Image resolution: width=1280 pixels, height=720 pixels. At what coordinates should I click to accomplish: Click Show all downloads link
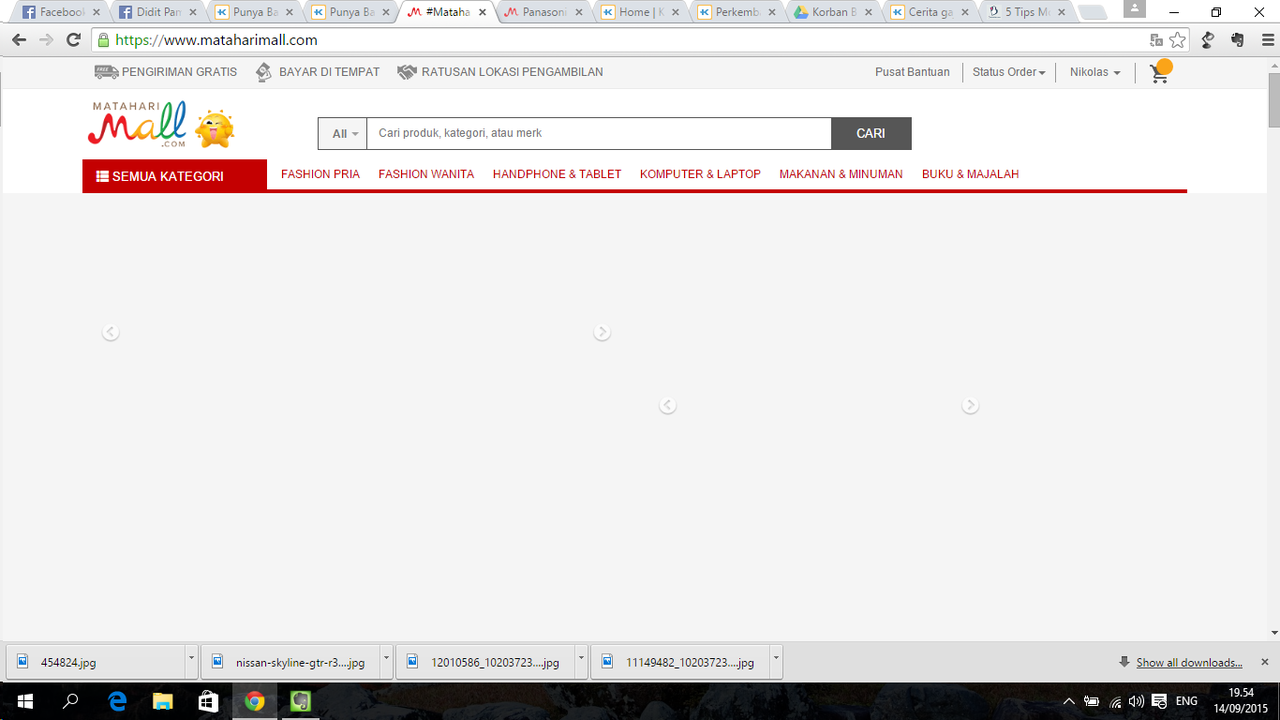click(1189, 662)
